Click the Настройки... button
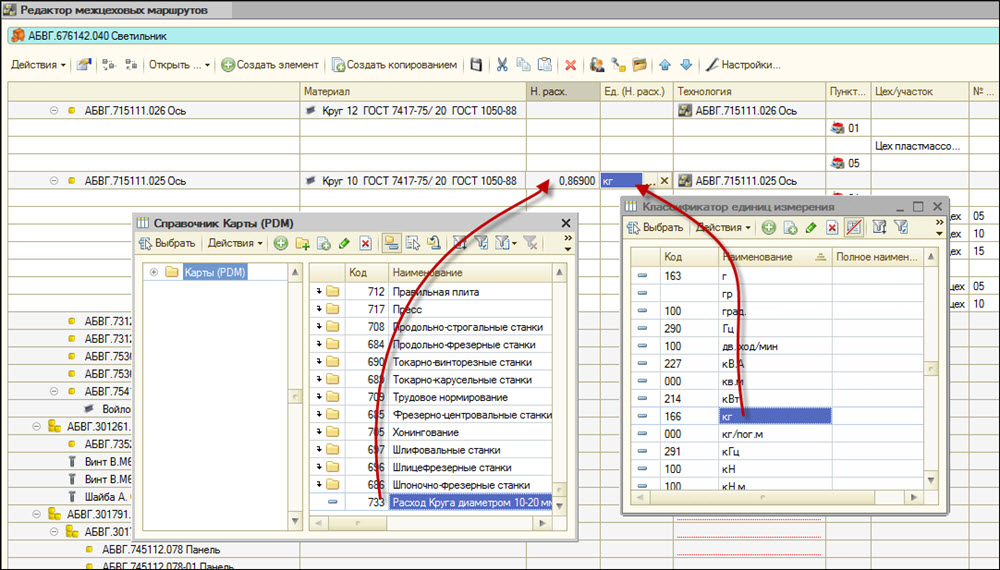1000x570 pixels. [x=743, y=65]
